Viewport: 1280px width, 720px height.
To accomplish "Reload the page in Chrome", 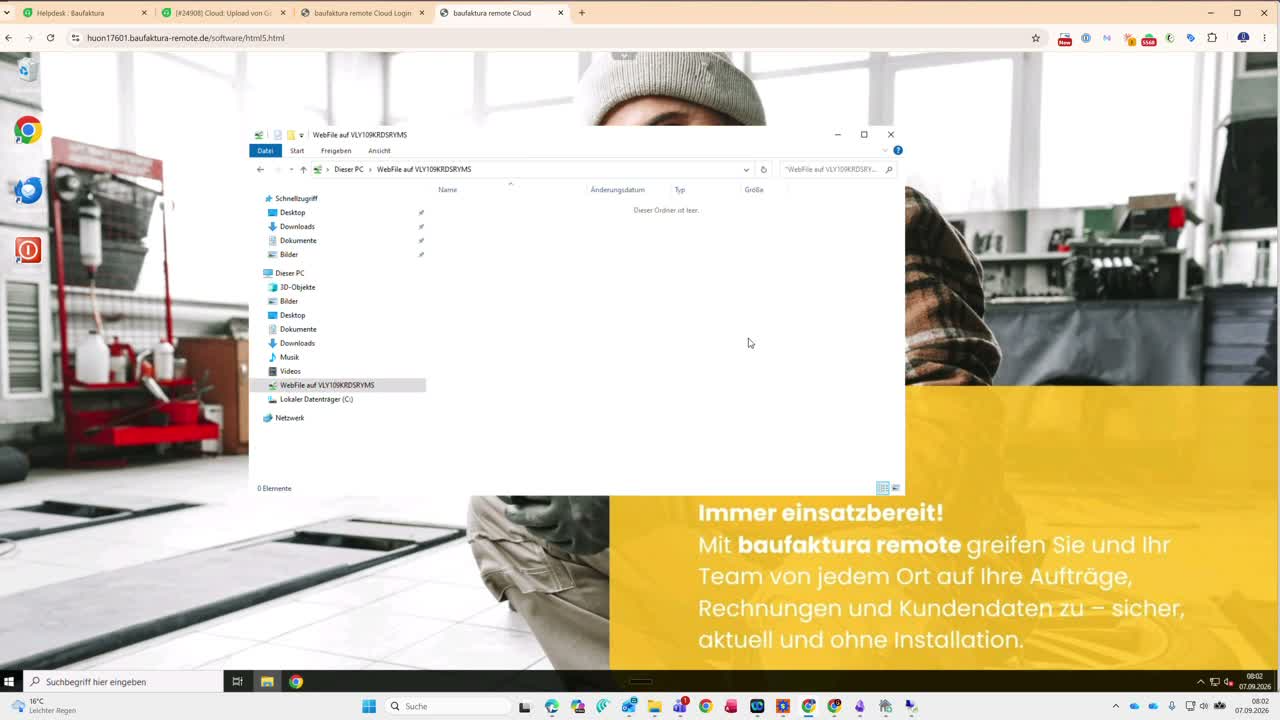I will [50, 38].
